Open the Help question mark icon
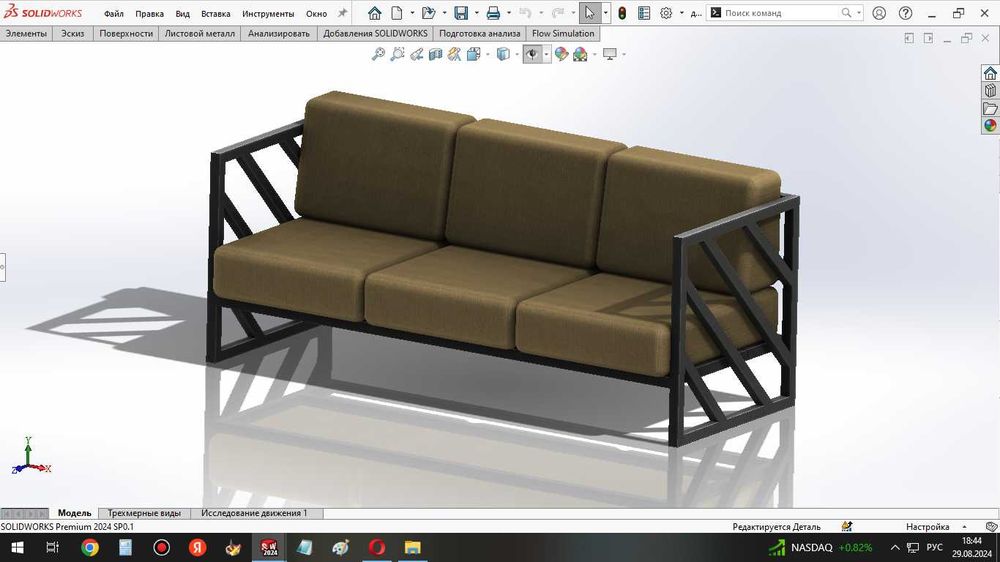Viewport: 1000px width, 562px height. point(905,13)
